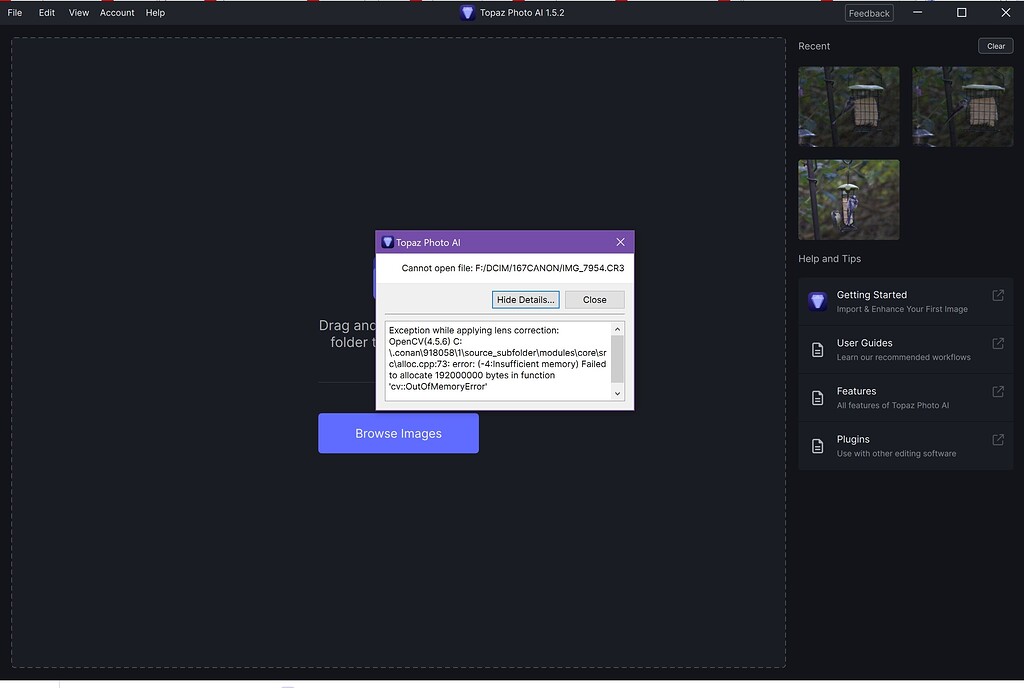Viewport: 1024px width, 688px height.
Task: Click the 'Cannot open file' message text
Action: [x=513, y=268]
